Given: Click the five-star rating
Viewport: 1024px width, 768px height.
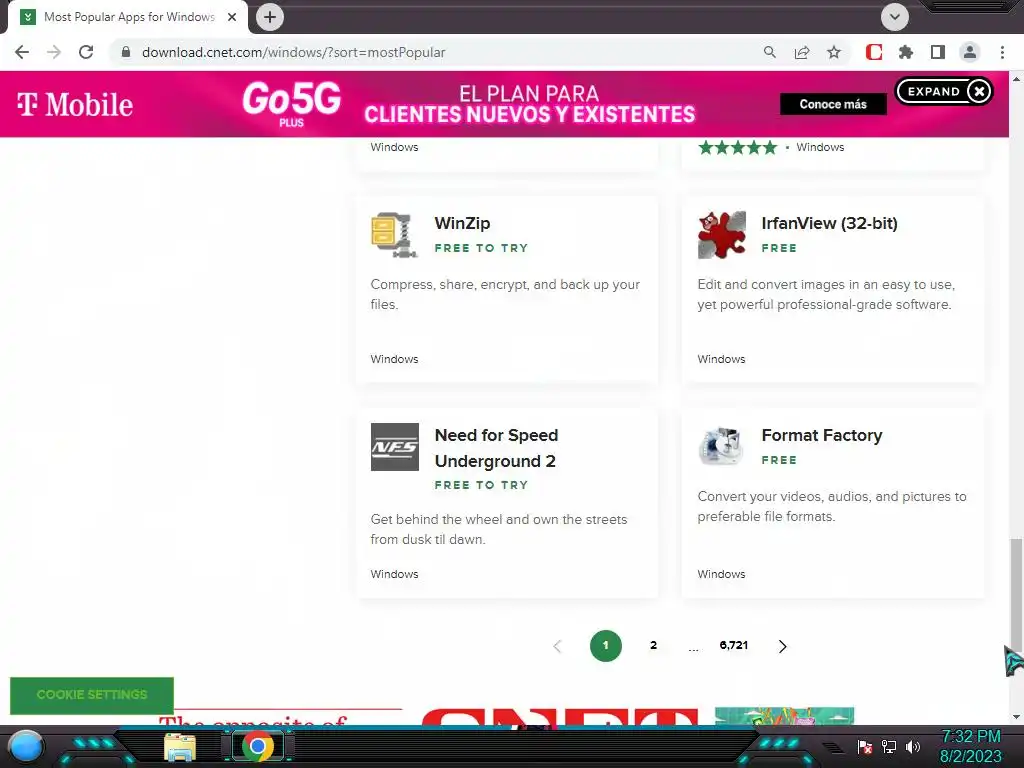Looking at the screenshot, I should [738, 148].
